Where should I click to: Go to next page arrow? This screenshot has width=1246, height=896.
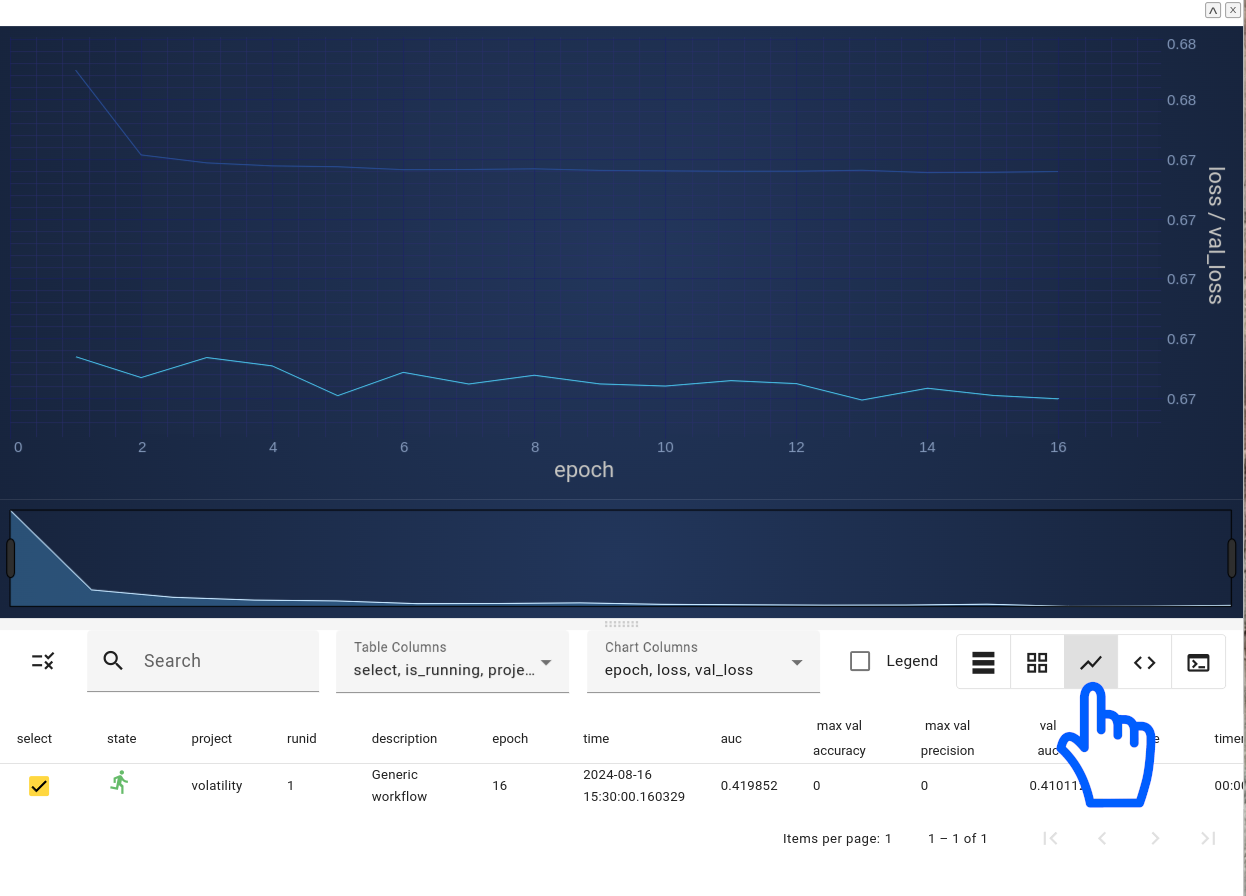click(x=1155, y=838)
